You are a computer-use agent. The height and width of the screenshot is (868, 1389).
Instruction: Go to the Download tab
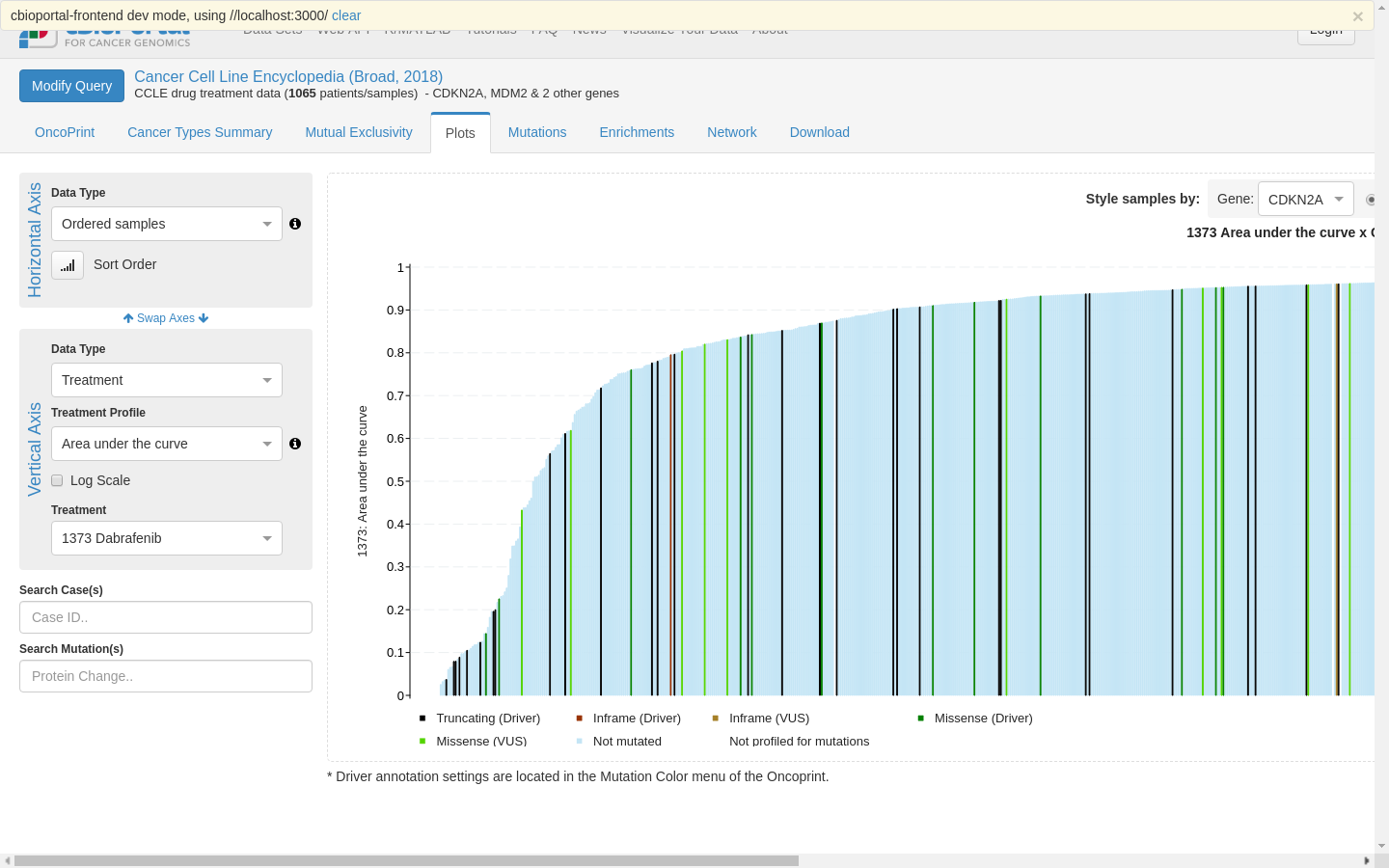(819, 132)
